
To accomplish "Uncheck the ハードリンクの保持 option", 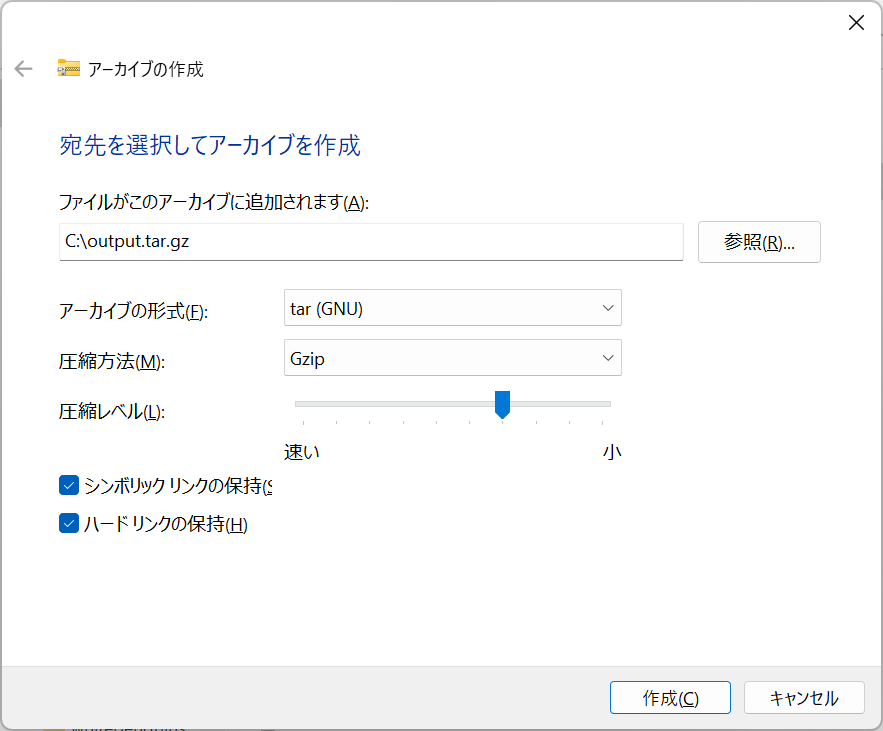I will click(x=68, y=522).
